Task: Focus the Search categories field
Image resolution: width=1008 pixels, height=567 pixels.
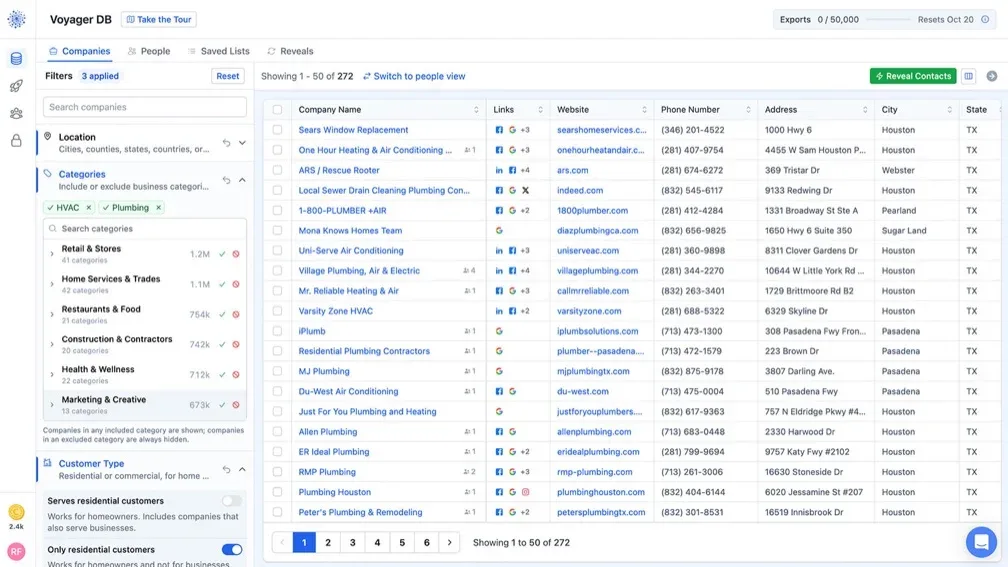Action: point(145,228)
